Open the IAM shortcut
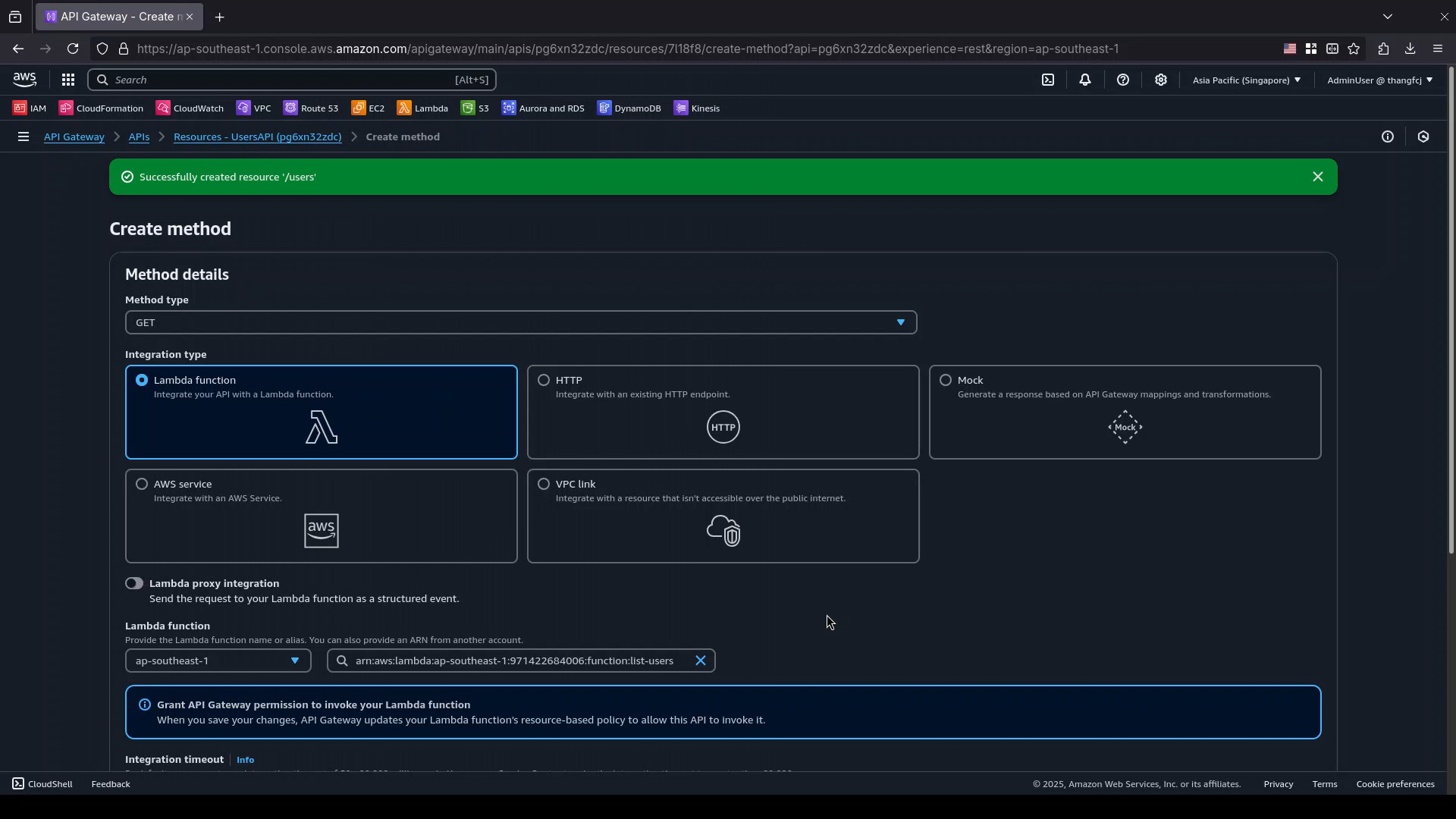 point(30,108)
